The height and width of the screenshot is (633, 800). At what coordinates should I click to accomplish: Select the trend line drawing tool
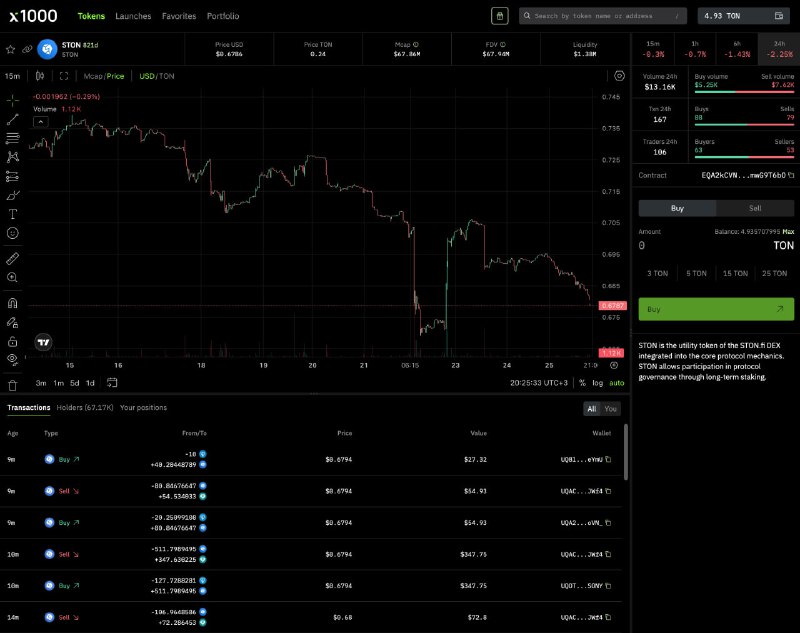(12, 119)
